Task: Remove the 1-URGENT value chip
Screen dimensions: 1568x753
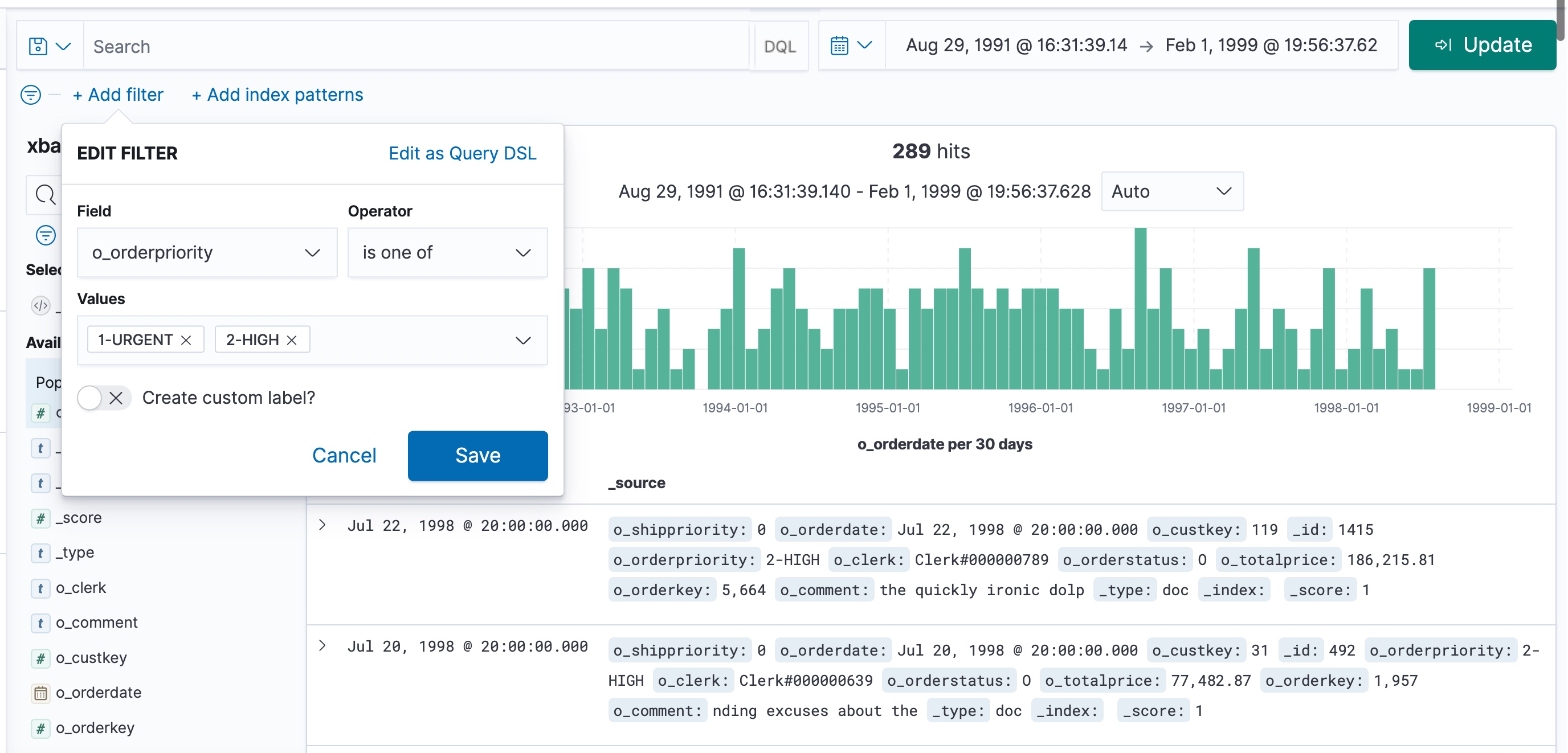Action: (x=186, y=340)
